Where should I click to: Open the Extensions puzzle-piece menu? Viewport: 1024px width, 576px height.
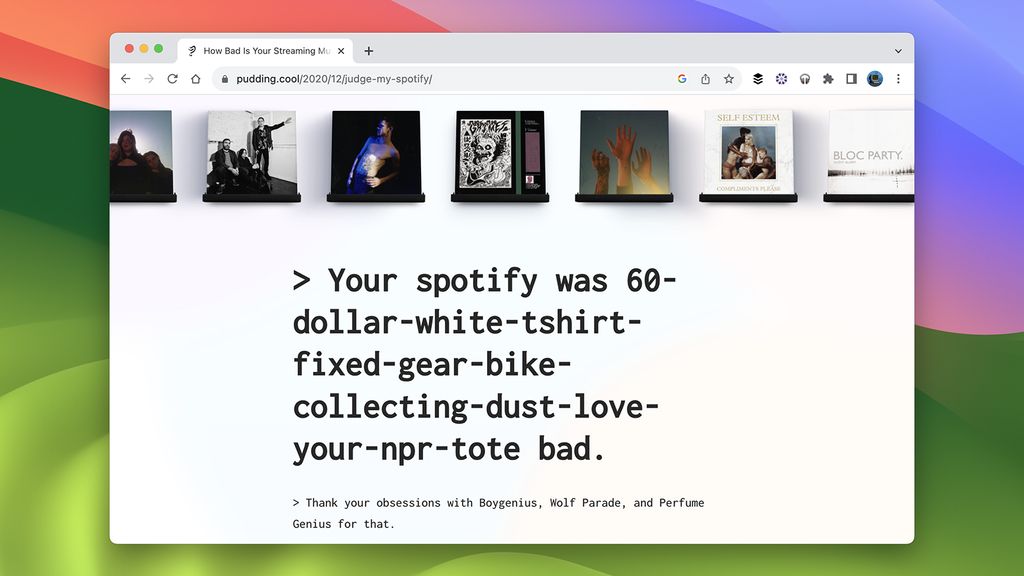[828, 78]
